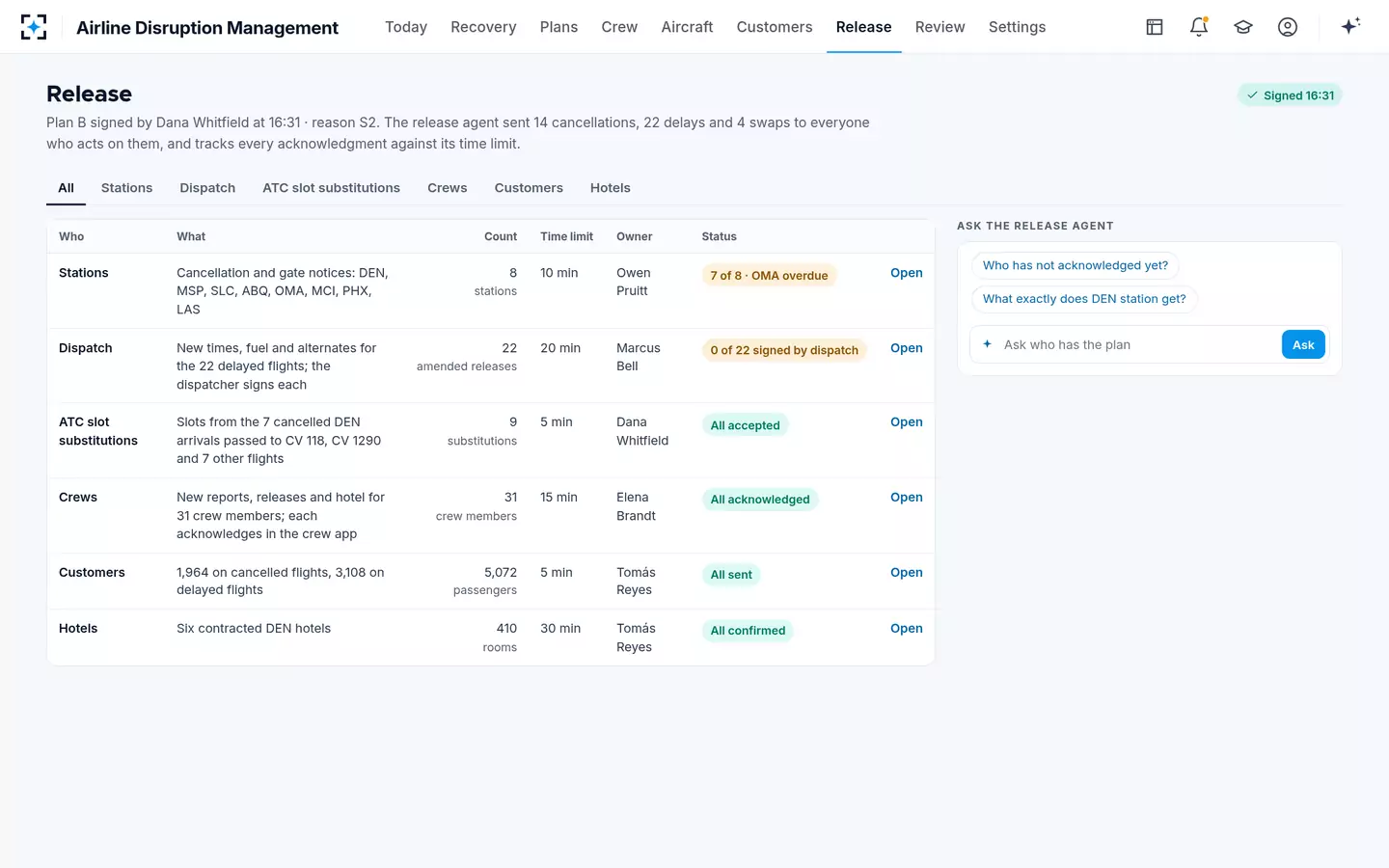Go to Settings

coord(1017,27)
